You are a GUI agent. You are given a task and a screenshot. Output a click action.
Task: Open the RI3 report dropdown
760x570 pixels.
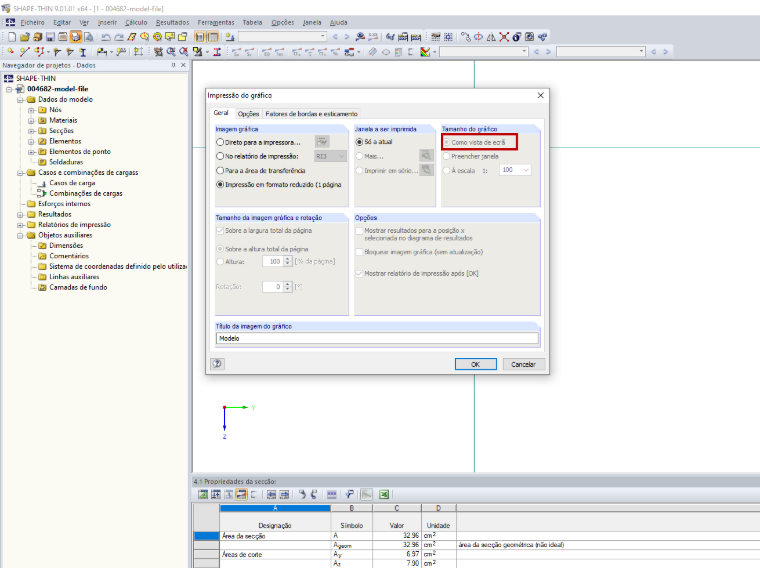[341, 156]
